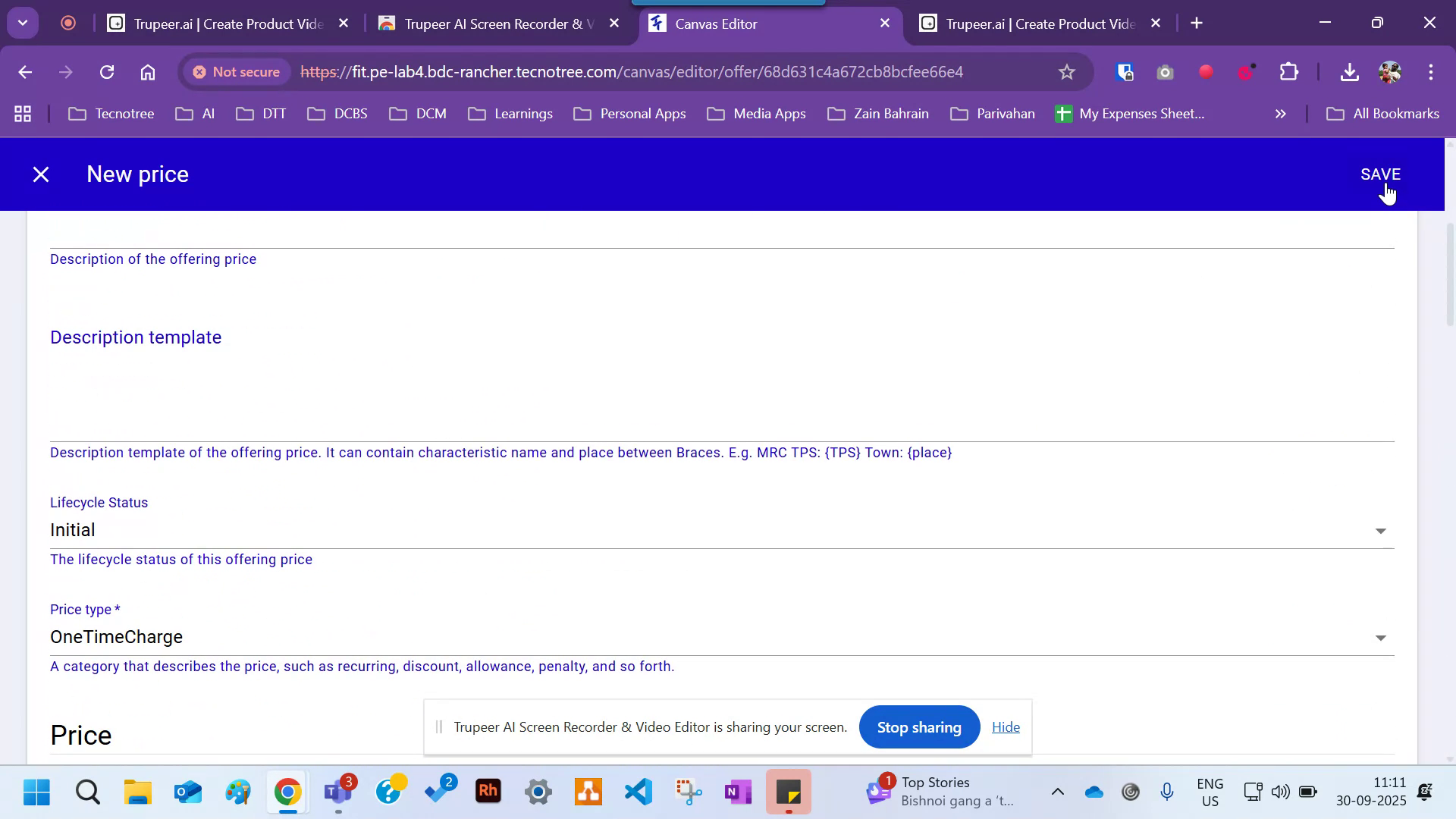Viewport: 1456px width, 819px height.
Task: Open Chrome downloads from the toolbar
Action: pyautogui.click(x=1350, y=72)
